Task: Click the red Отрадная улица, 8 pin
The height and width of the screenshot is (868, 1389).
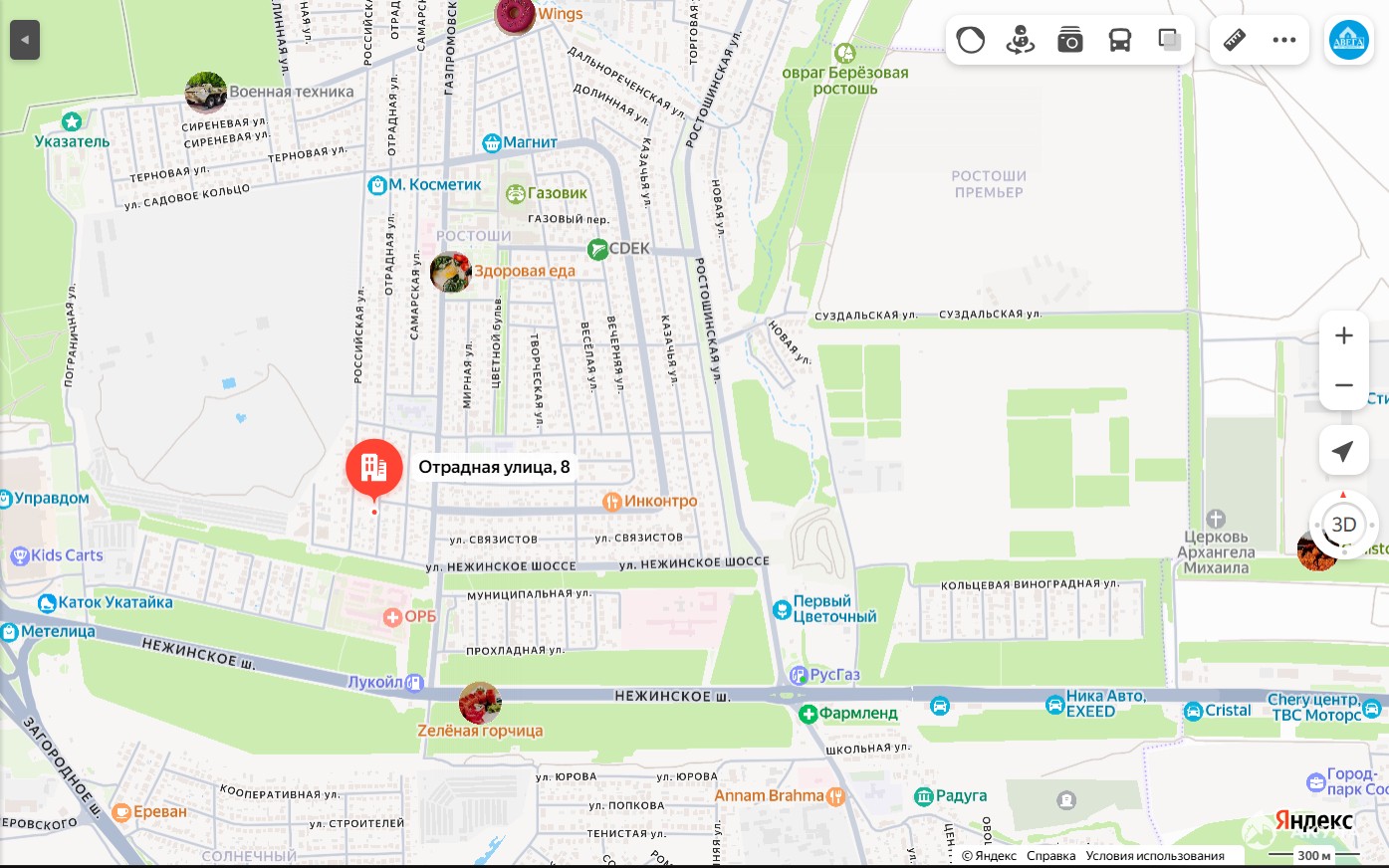Action: (374, 467)
